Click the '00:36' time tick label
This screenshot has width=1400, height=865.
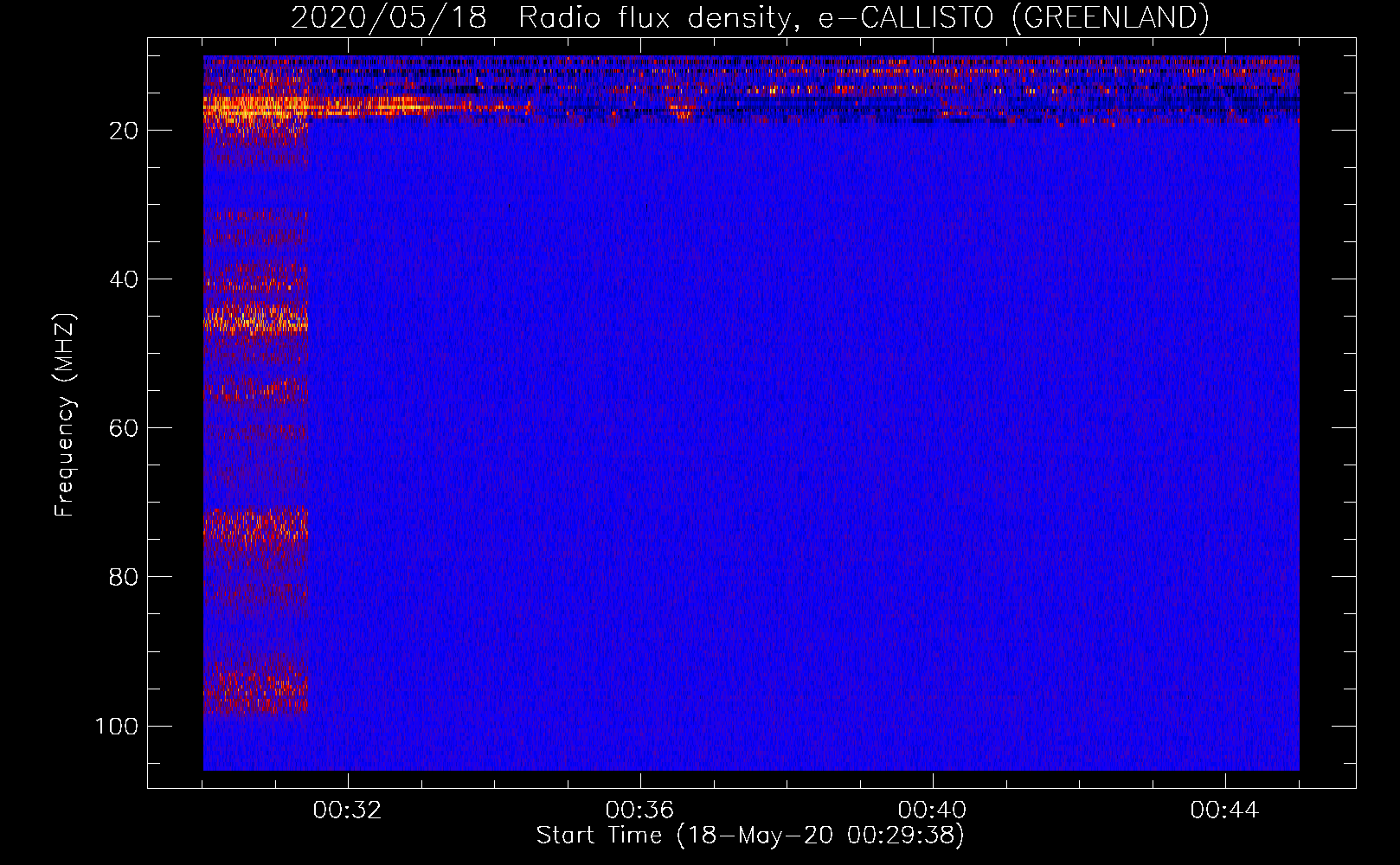639,811
